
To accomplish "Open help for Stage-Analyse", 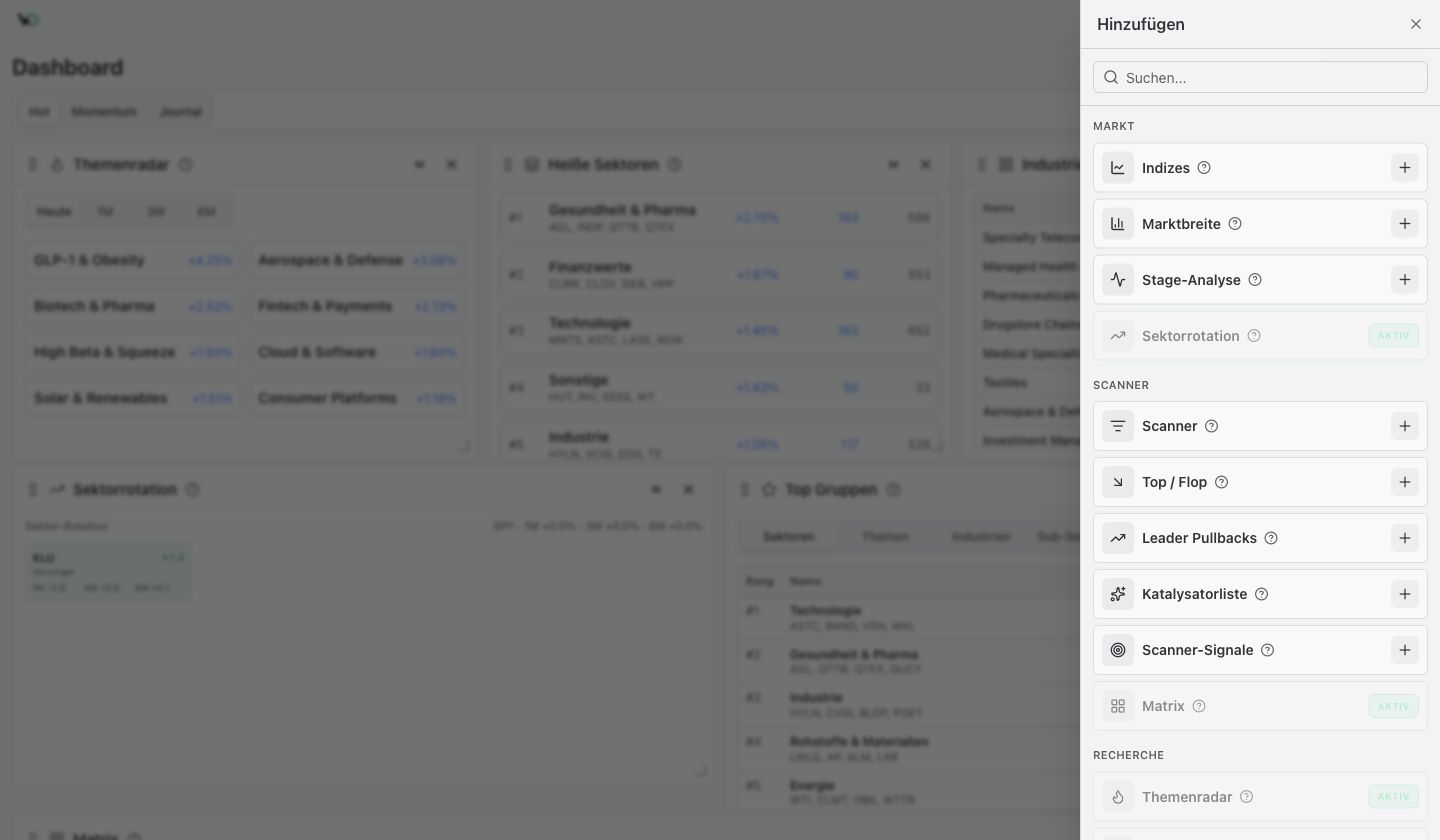I will [x=1255, y=280].
